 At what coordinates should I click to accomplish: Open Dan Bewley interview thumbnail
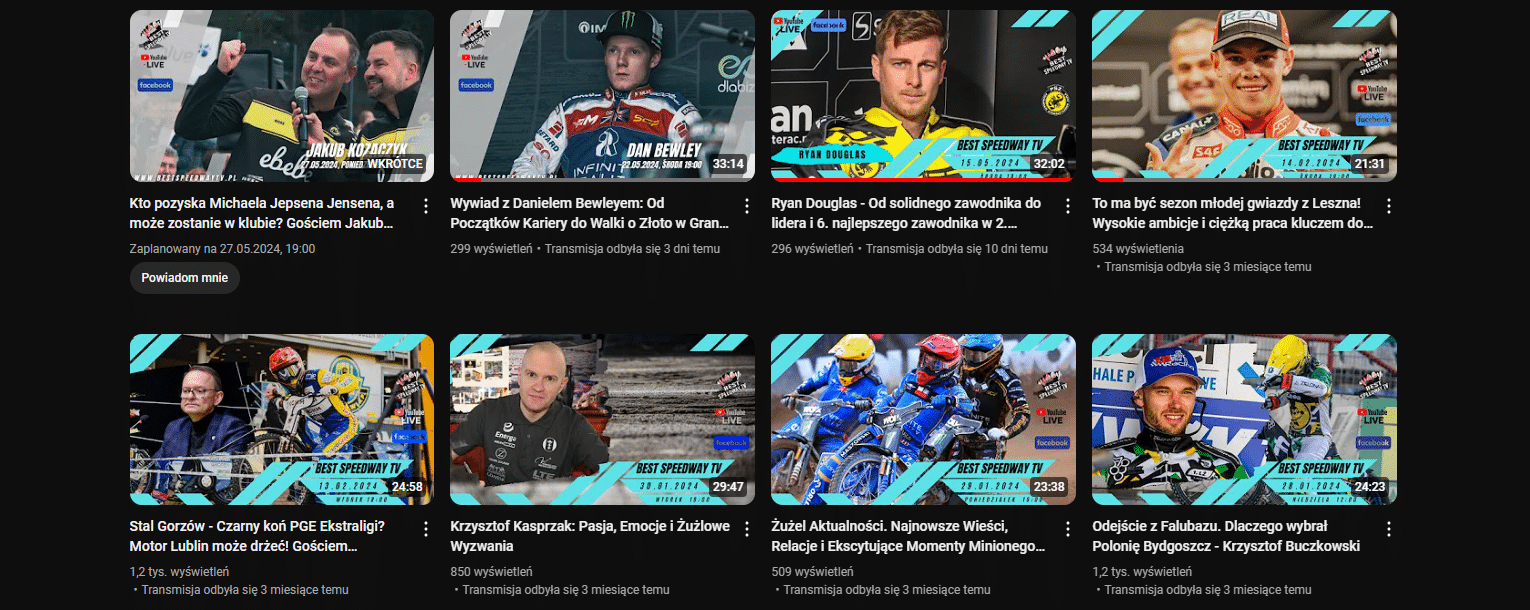[x=602, y=96]
